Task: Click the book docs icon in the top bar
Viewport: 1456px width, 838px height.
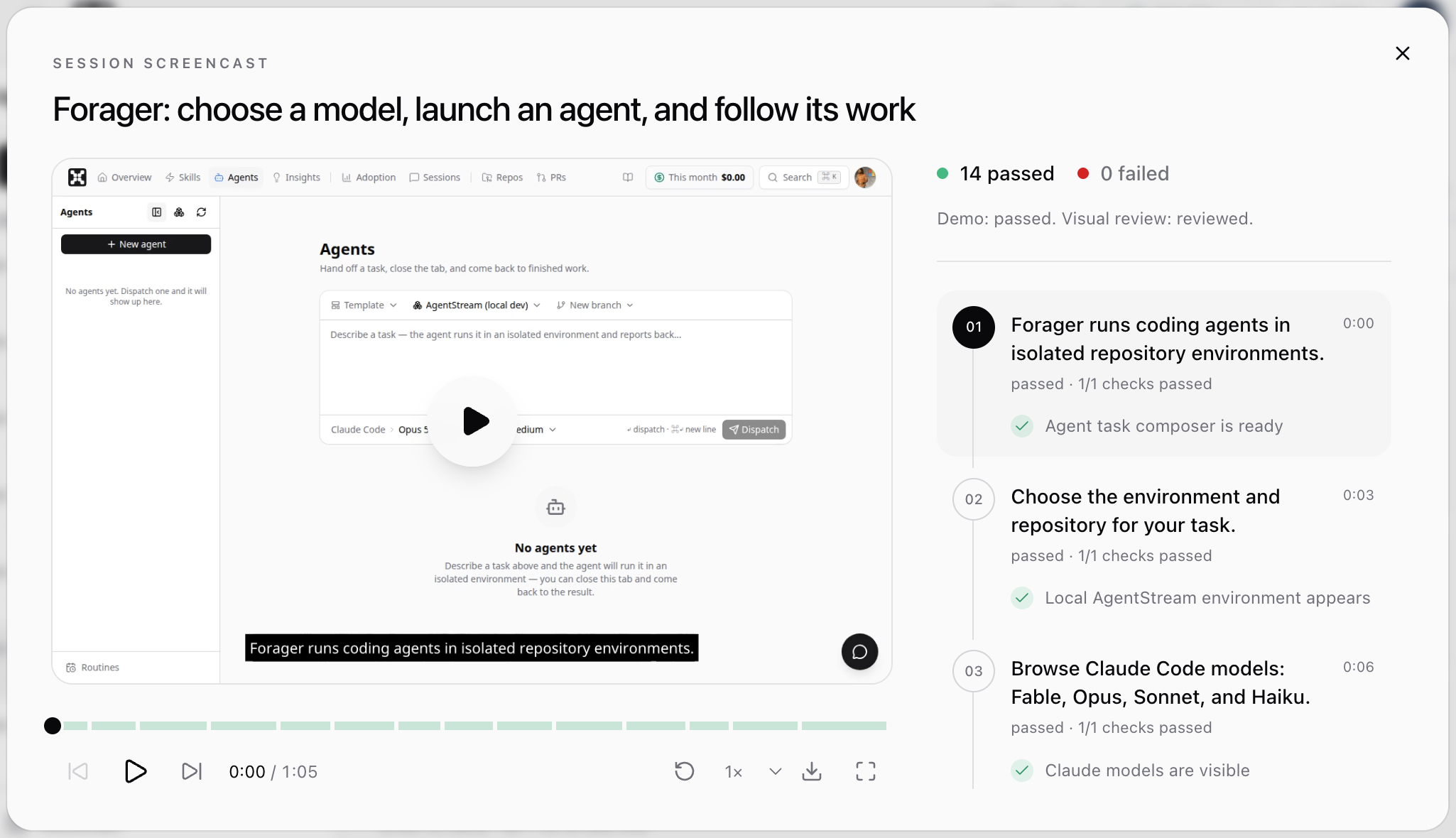Action: coord(628,178)
